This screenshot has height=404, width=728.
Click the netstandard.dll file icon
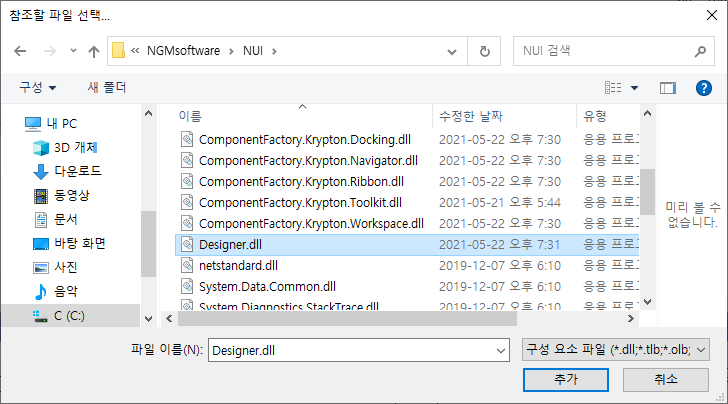pos(187,265)
